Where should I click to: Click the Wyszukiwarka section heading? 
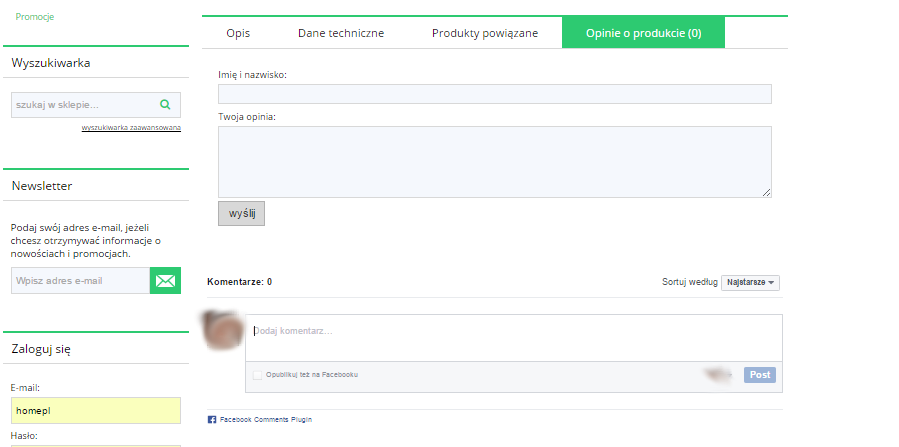pyautogui.click(x=50, y=63)
